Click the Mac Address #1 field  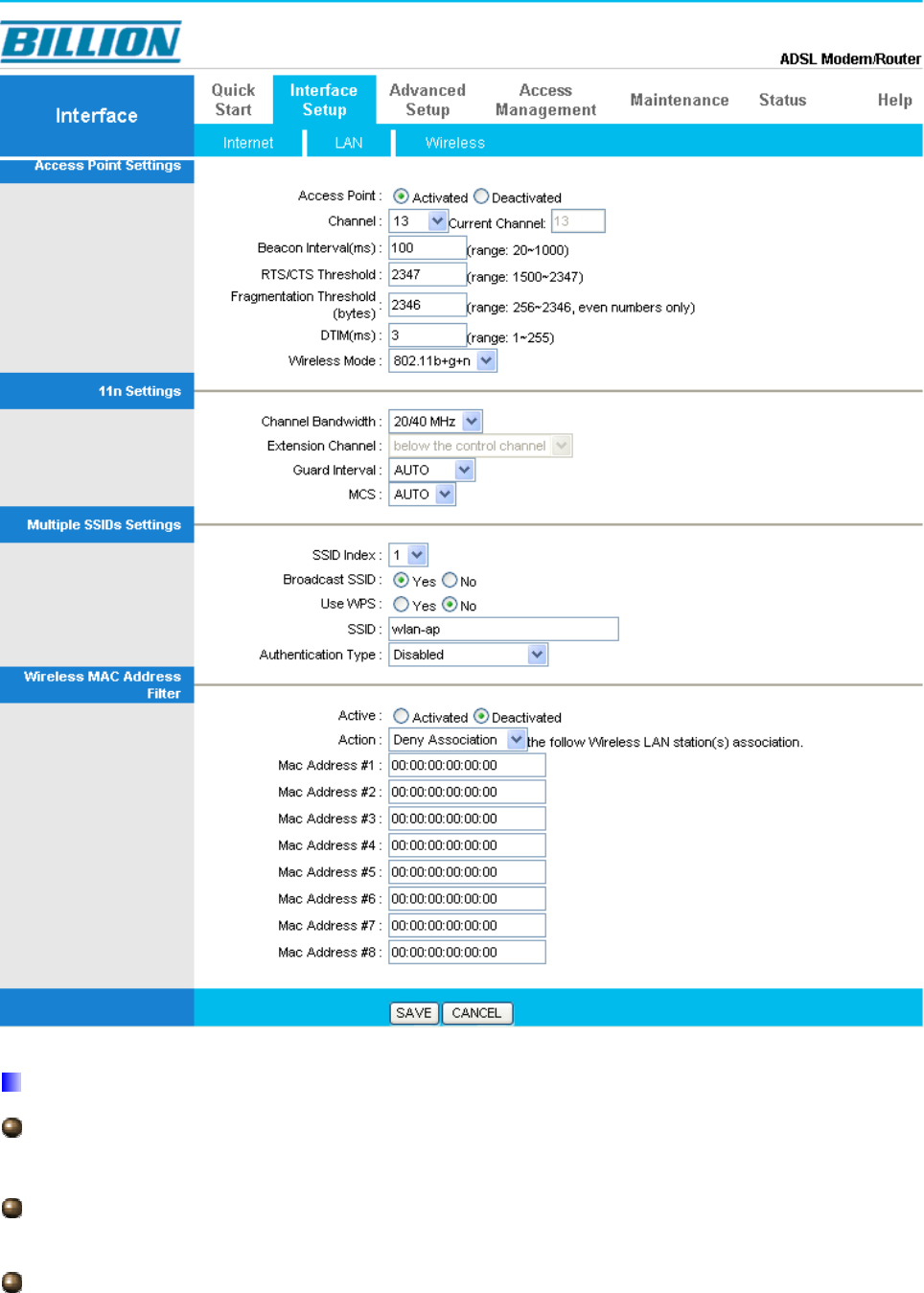coord(467,765)
